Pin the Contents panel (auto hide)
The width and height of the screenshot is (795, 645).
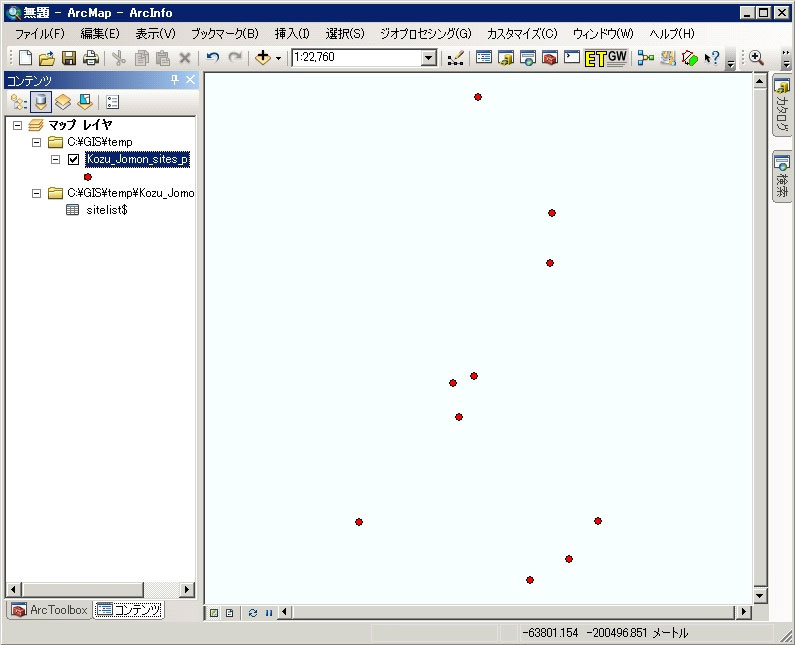[174, 80]
